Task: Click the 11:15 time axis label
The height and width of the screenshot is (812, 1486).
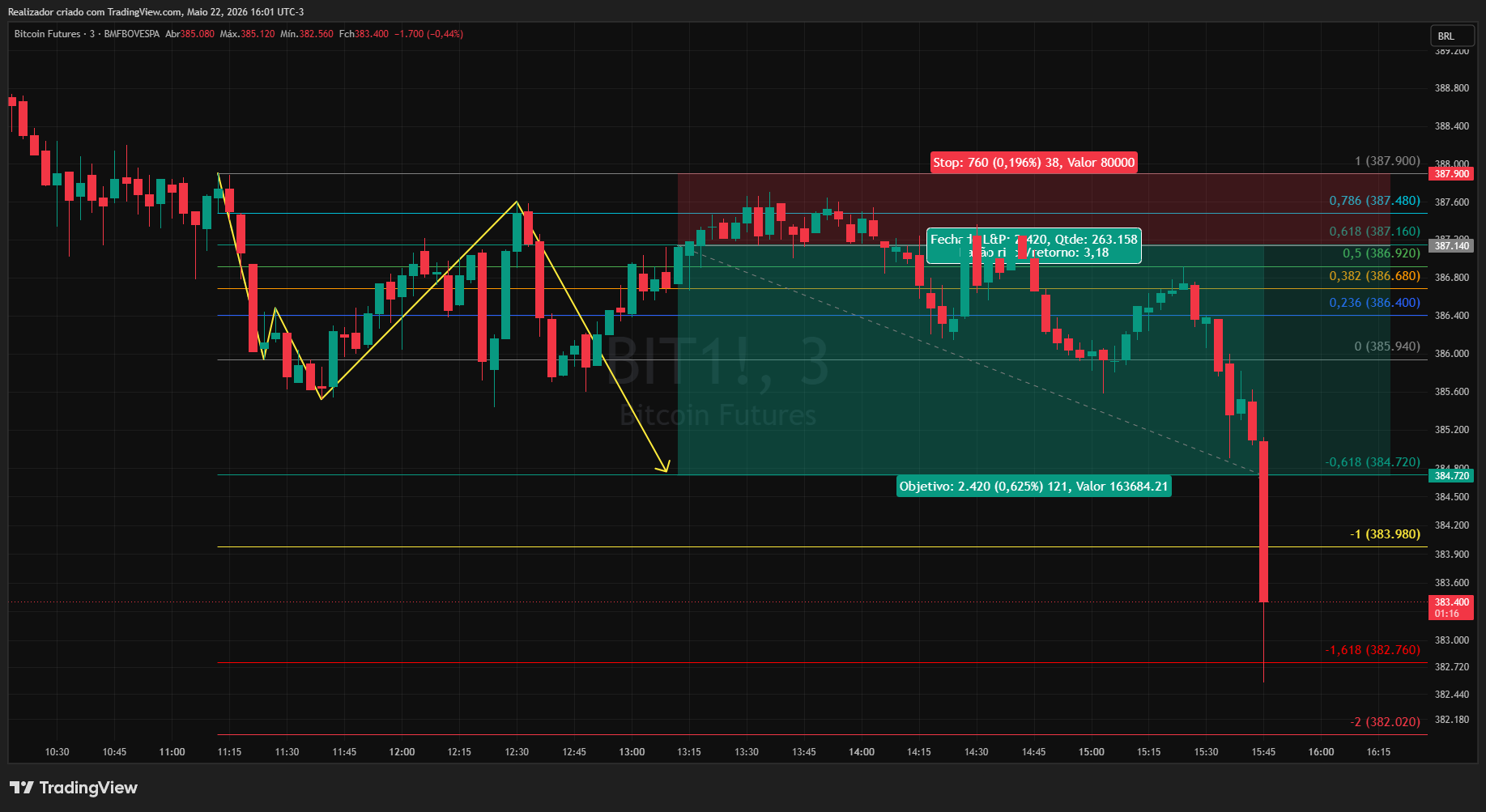Action: [x=229, y=752]
